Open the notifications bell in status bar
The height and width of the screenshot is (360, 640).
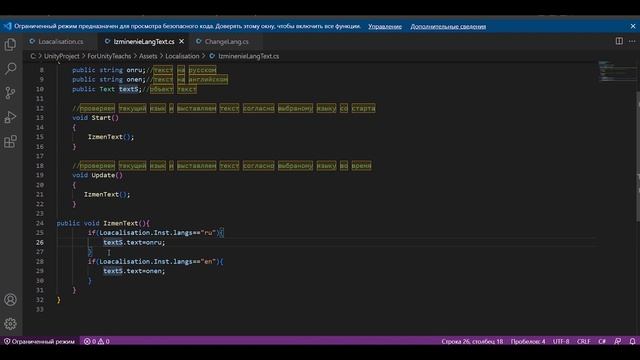tap(632, 341)
